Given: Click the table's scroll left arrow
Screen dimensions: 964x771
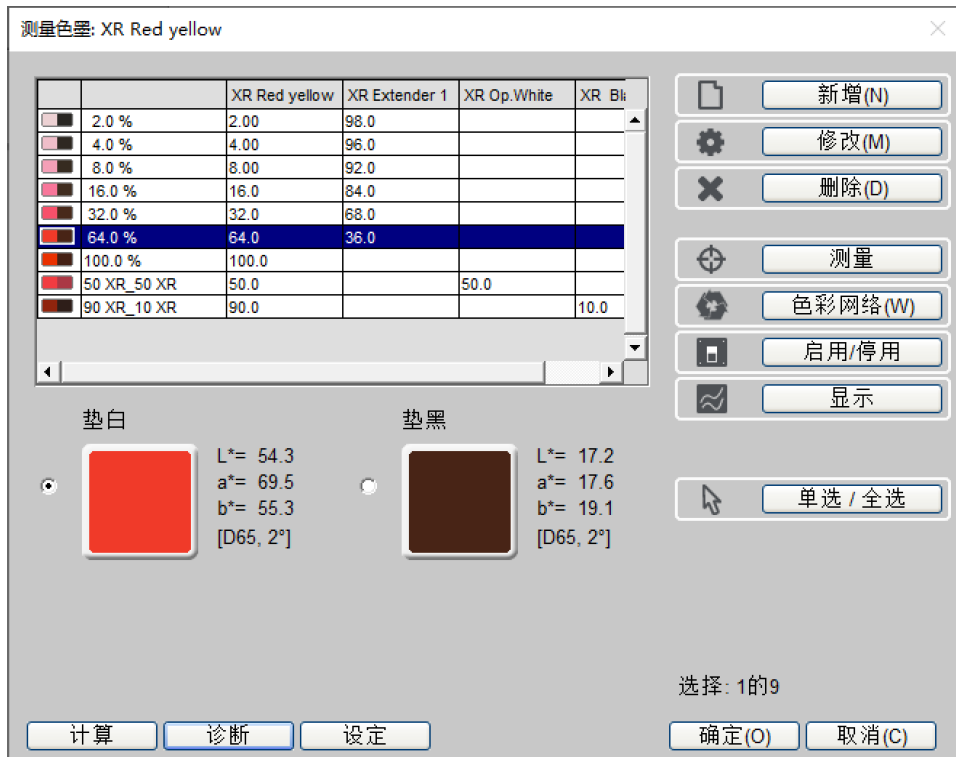Looking at the screenshot, I should (47, 372).
